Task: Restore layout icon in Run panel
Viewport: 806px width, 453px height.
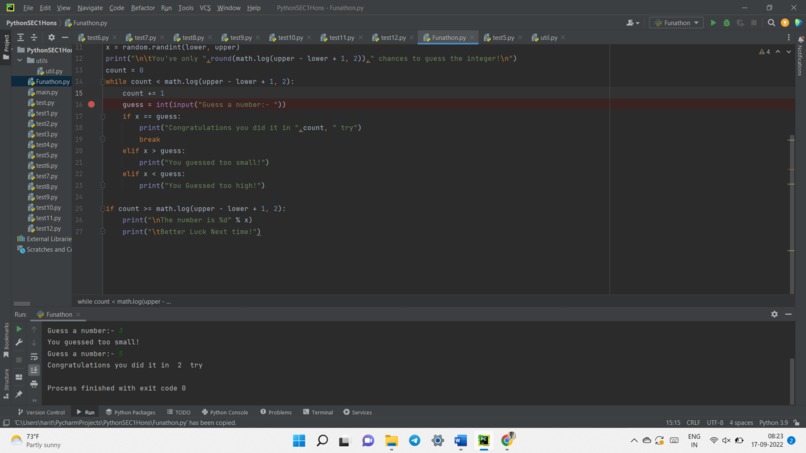Action: (x=19, y=377)
